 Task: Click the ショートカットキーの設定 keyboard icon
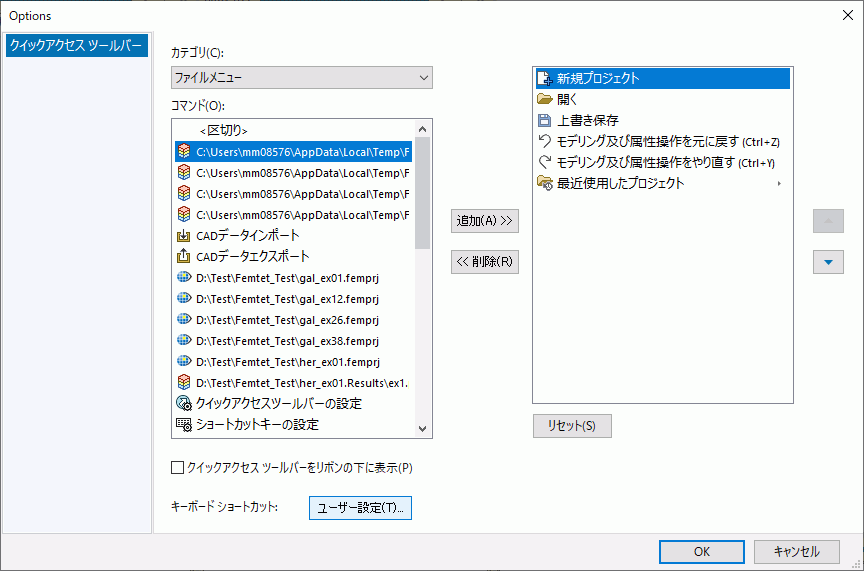coord(183,425)
